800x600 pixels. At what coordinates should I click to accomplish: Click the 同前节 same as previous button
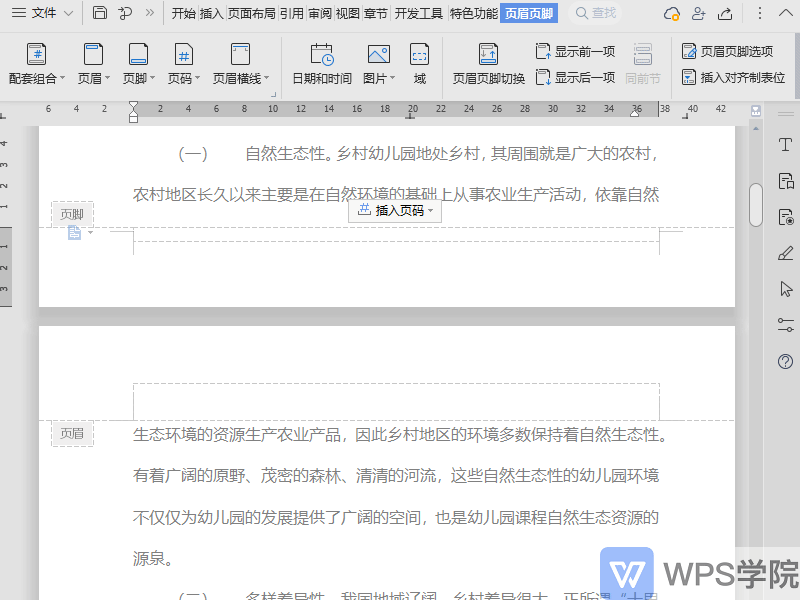pyautogui.click(x=642, y=63)
